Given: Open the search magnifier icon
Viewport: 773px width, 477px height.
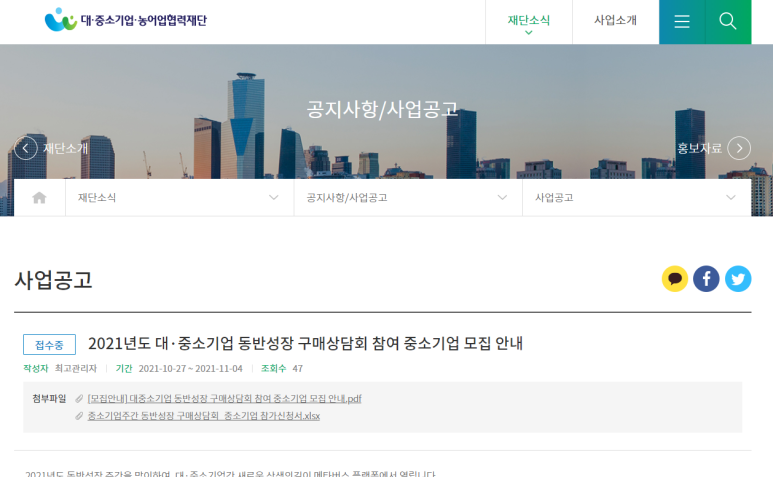Looking at the screenshot, I should click(728, 22).
